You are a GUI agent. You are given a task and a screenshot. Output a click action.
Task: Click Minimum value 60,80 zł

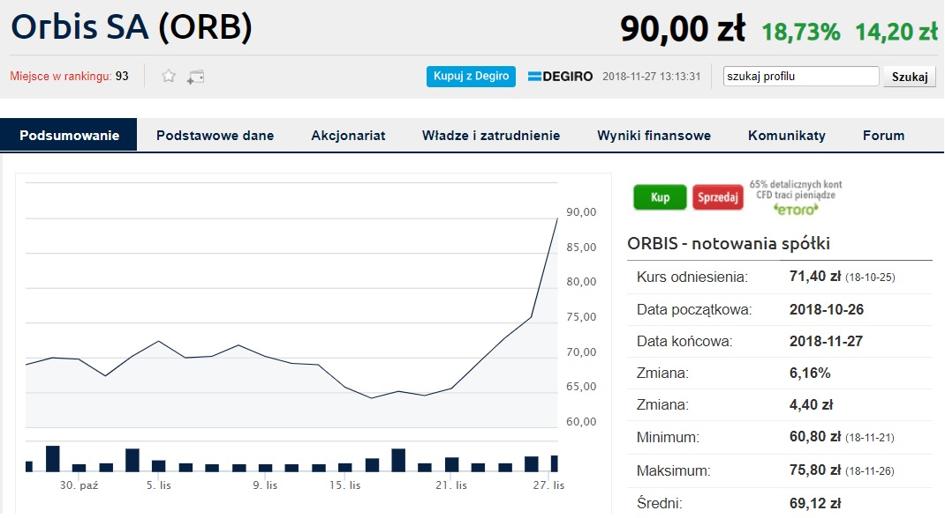click(x=815, y=437)
